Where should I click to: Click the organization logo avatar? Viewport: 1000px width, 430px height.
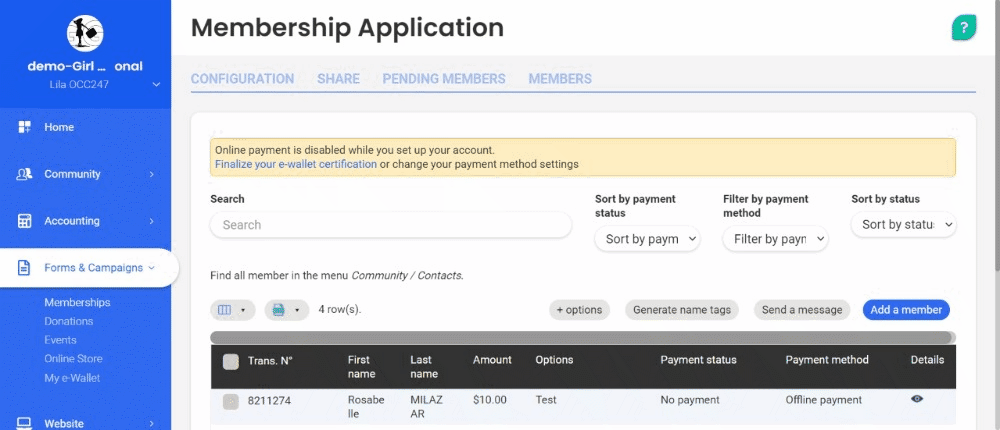coord(85,33)
